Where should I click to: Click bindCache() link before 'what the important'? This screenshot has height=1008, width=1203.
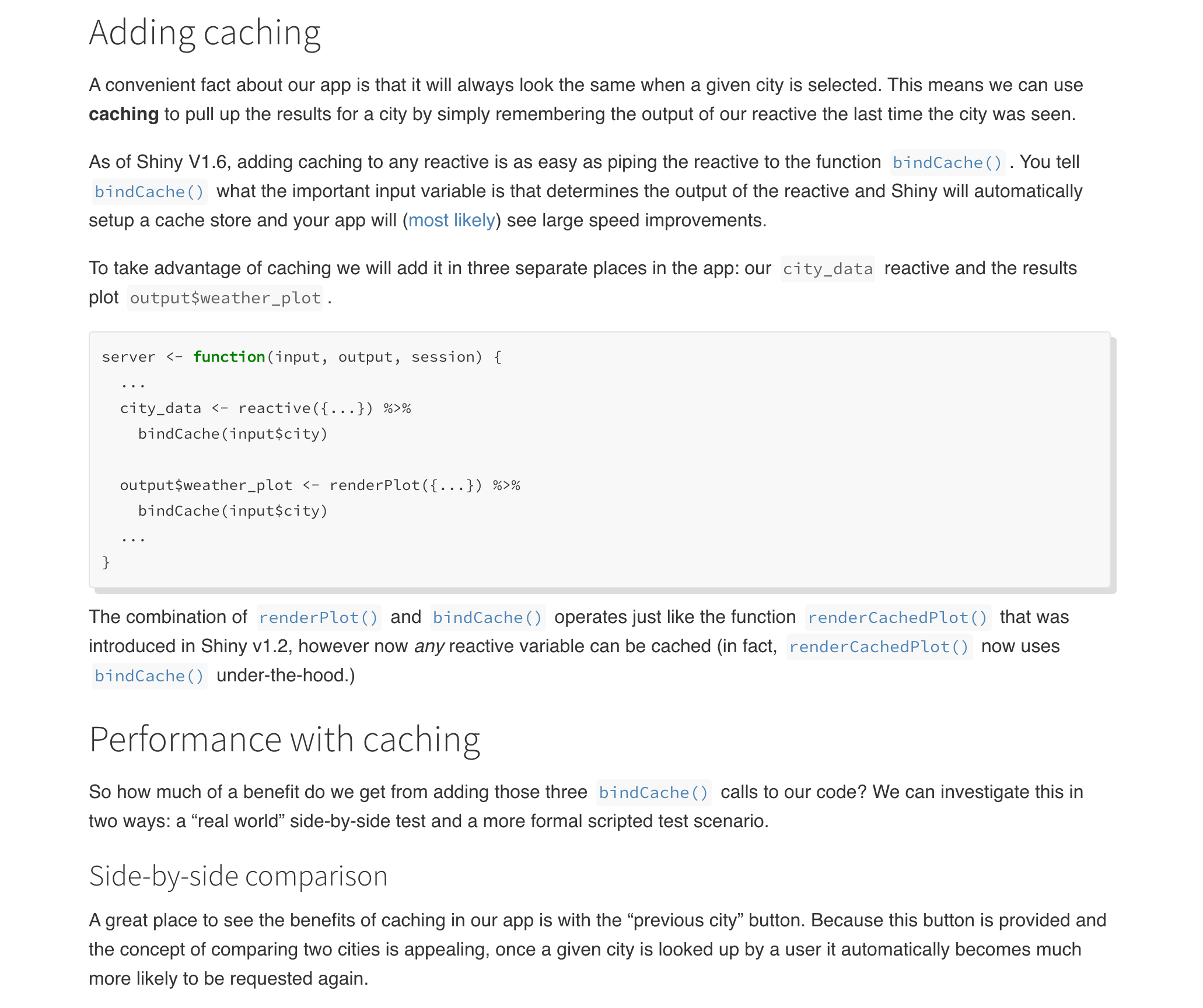(x=149, y=192)
